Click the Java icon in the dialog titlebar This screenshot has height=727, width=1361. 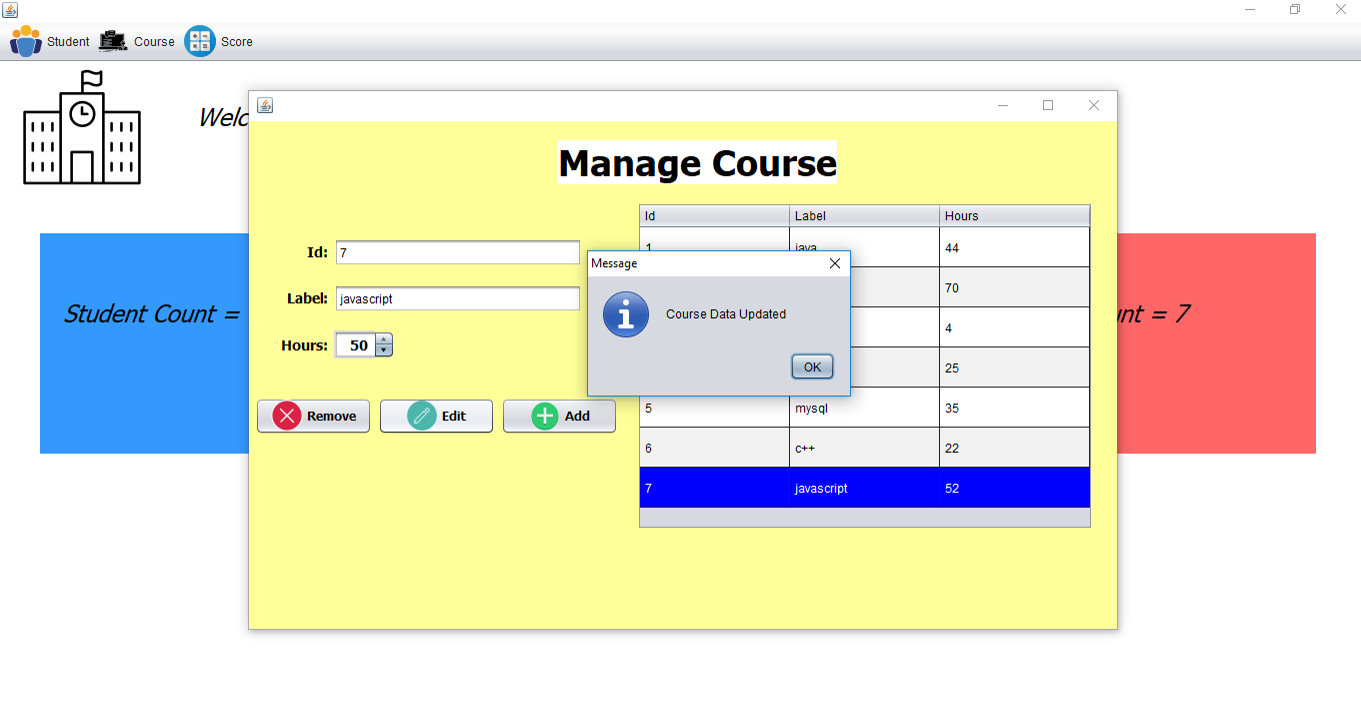click(265, 105)
